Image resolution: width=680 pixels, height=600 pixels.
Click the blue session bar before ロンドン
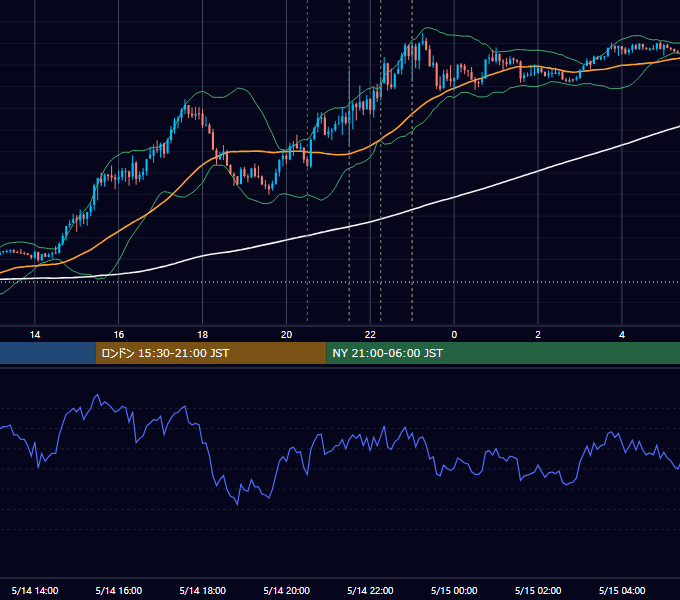pyautogui.click(x=48, y=353)
